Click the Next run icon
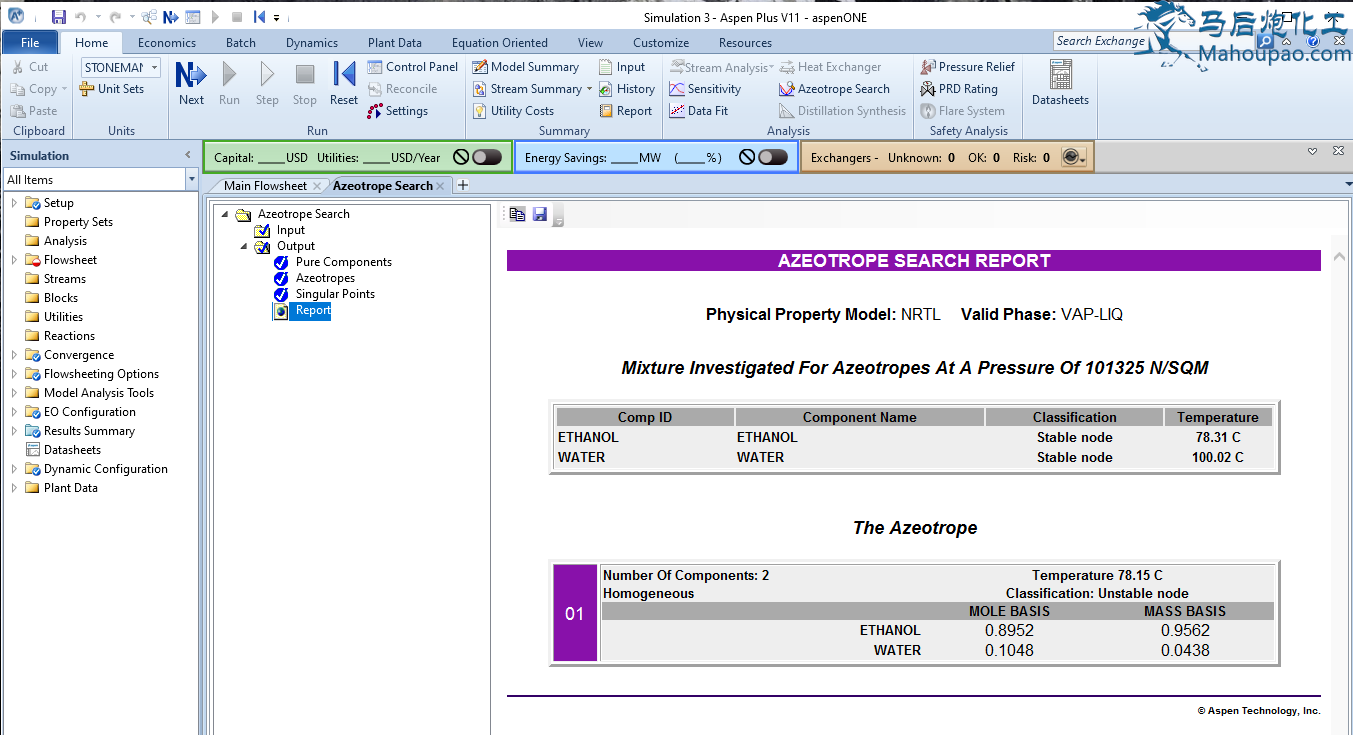The height and width of the screenshot is (735, 1353). point(191,82)
